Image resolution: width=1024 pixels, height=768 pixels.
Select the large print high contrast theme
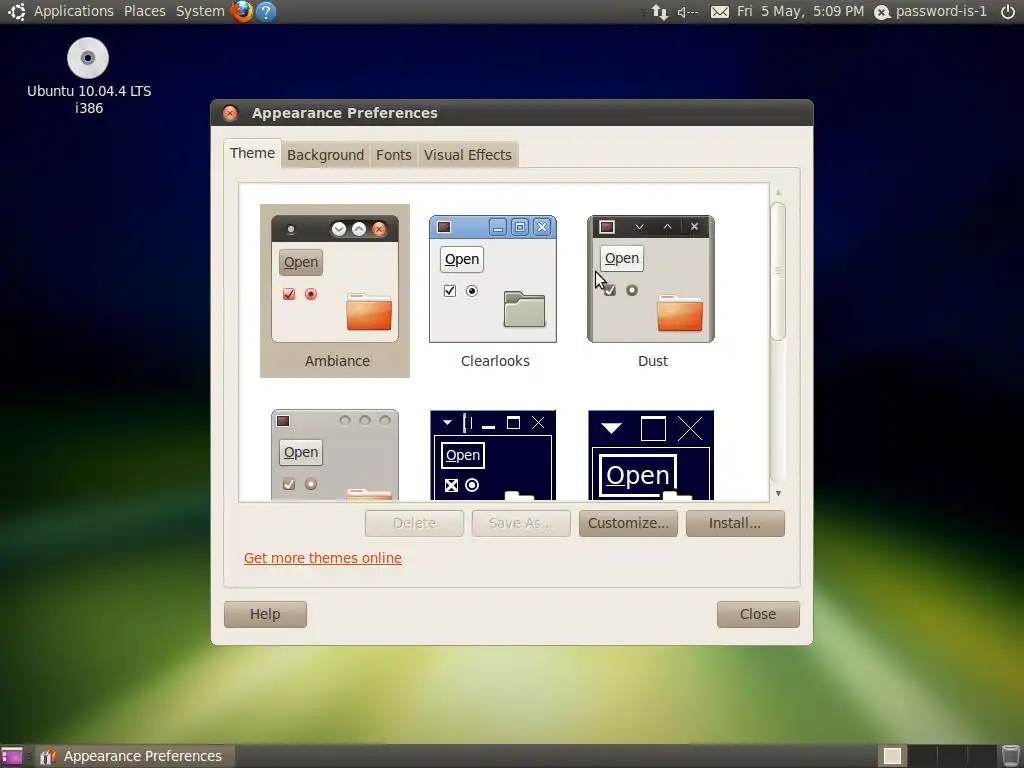coord(650,455)
